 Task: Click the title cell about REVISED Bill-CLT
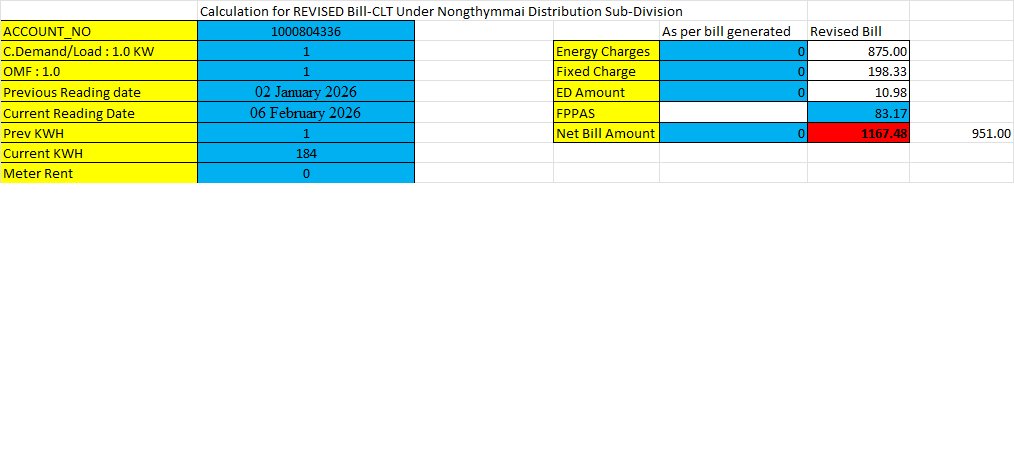pyautogui.click(x=441, y=11)
